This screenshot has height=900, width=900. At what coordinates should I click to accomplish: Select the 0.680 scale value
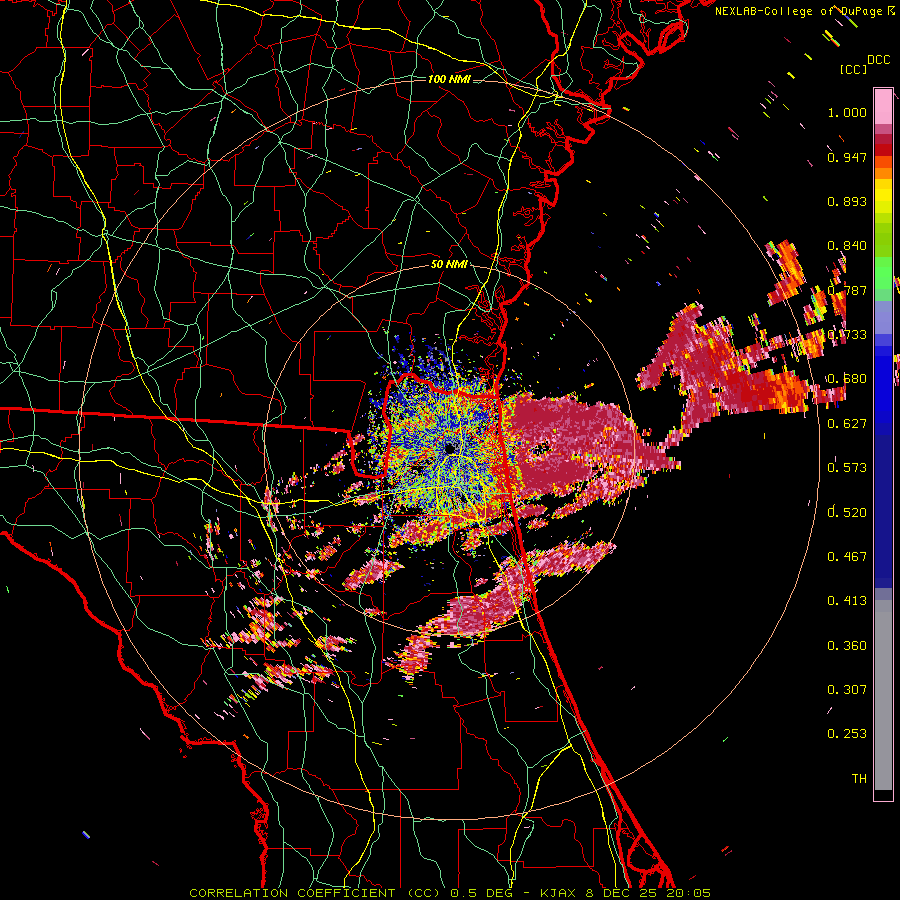[x=847, y=379]
